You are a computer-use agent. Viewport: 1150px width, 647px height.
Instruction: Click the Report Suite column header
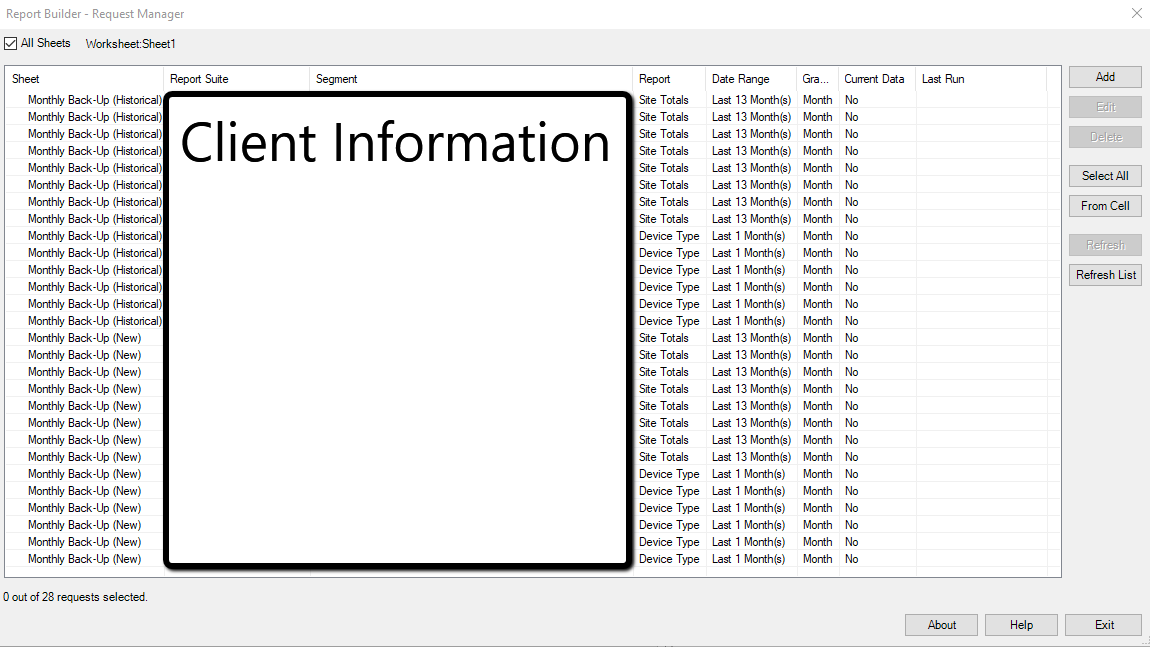[236, 79]
